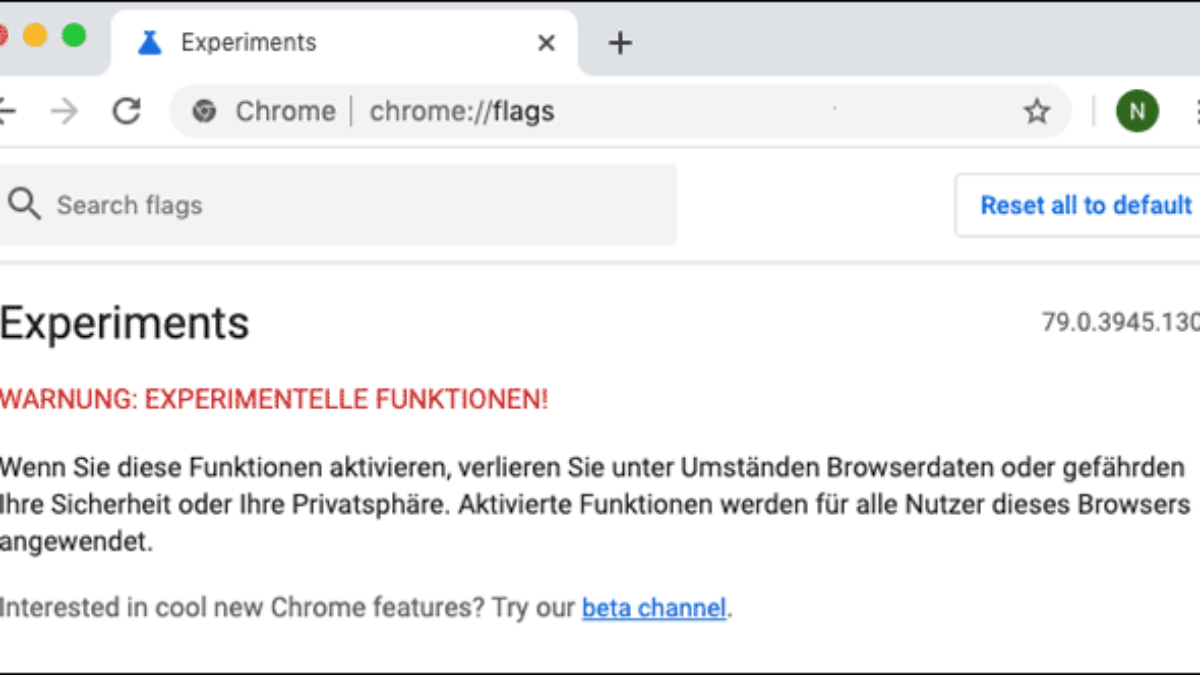Go forward with the forward arrow
1200x675 pixels.
coord(64,111)
